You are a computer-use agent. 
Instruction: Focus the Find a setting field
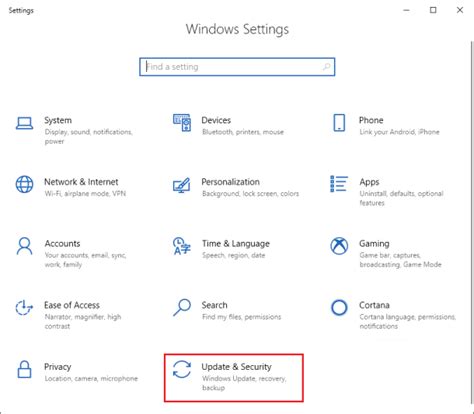237,67
